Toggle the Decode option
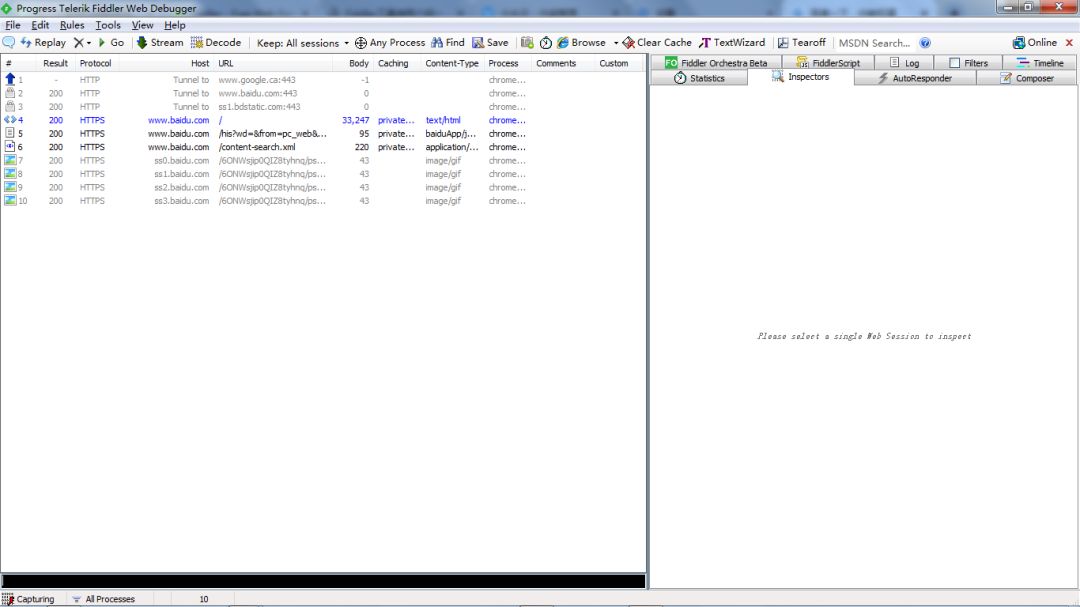This screenshot has width=1080, height=607. pos(216,43)
